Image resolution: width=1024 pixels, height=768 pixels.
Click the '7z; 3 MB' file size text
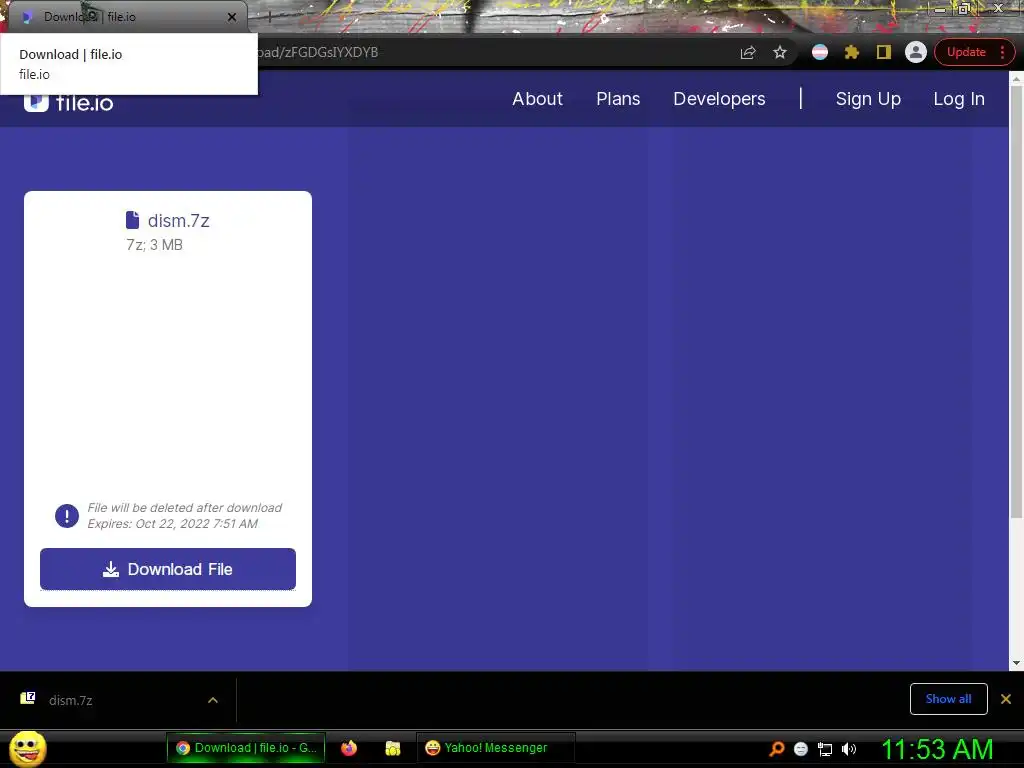(x=154, y=245)
